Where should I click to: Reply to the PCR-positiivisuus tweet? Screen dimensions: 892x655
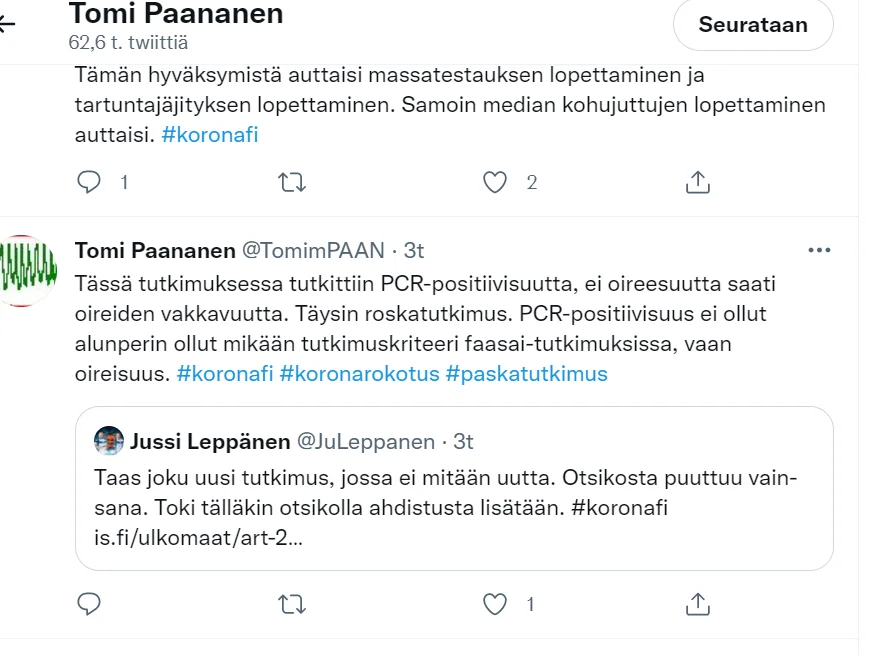[90, 604]
